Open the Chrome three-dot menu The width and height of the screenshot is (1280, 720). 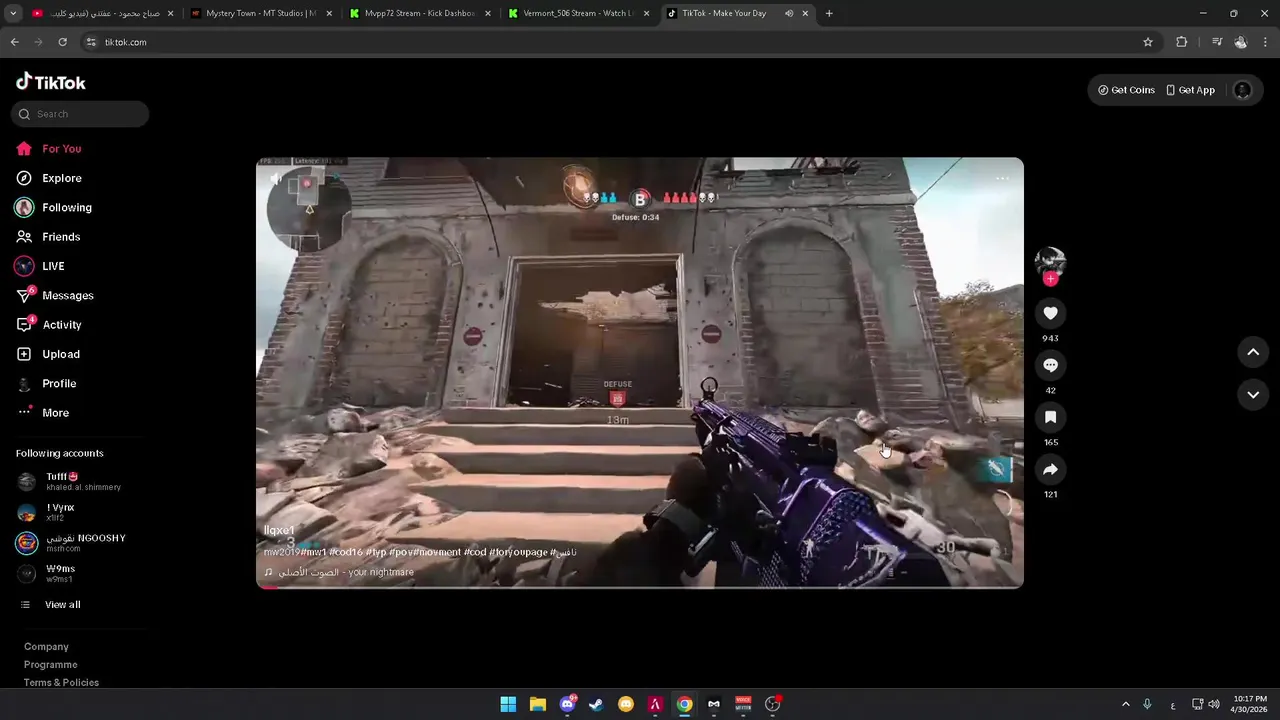pyautogui.click(x=1265, y=42)
